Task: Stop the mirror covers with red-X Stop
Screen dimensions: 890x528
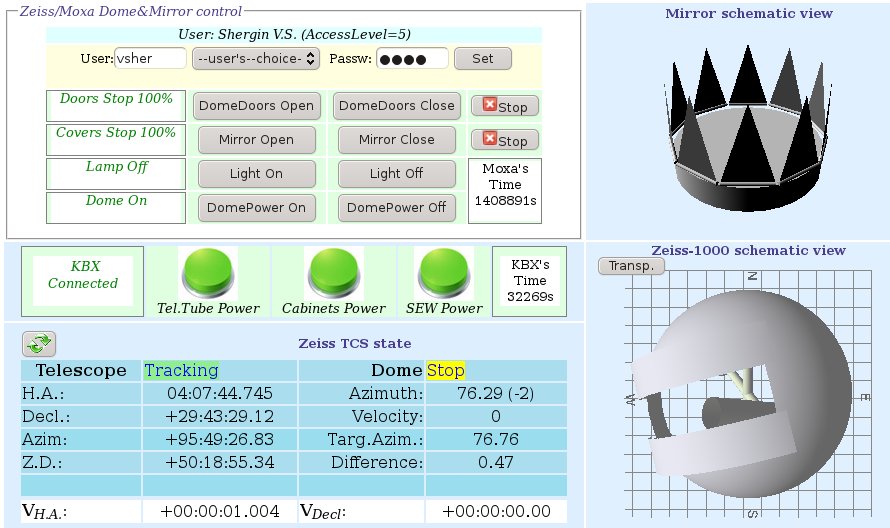Action: point(505,140)
